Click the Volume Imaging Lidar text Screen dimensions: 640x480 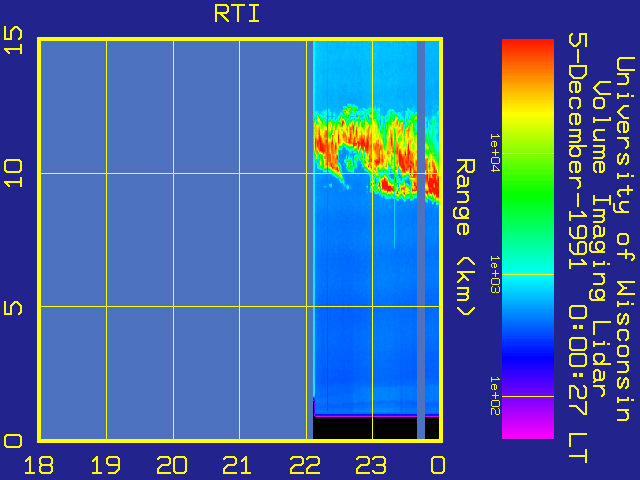pyautogui.click(x=601, y=239)
